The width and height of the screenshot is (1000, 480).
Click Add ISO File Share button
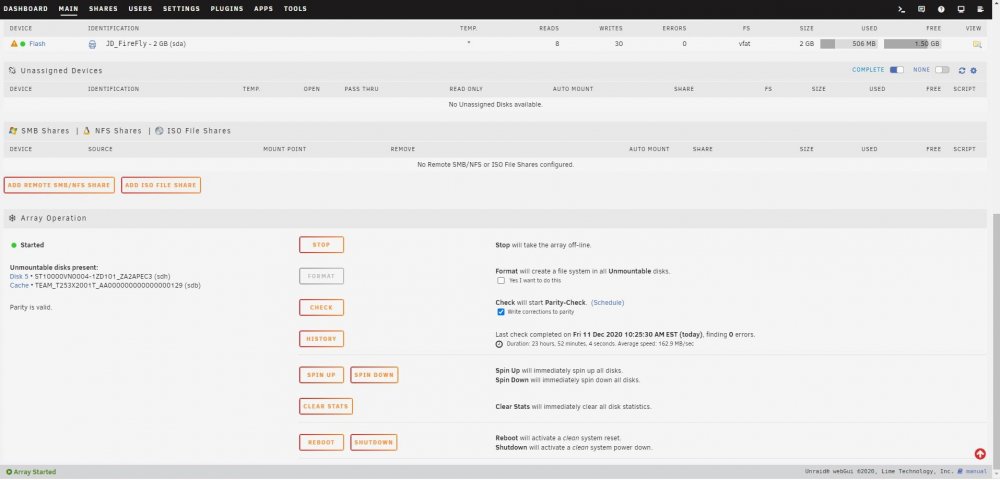click(x=161, y=185)
